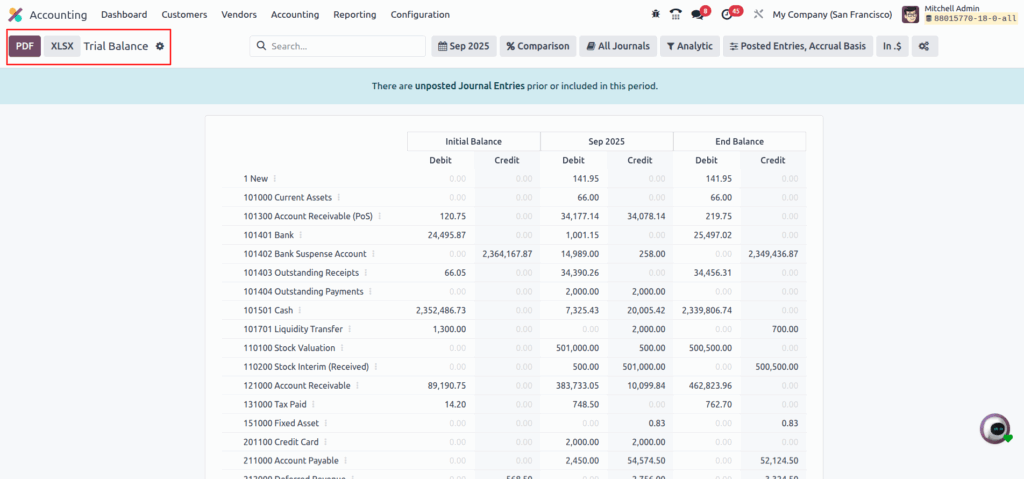Image resolution: width=1024 pixels, height=479 pixels.
Task: Click the 383,733.05 Account Receivable debit value
Action: [x=576, y=386]
